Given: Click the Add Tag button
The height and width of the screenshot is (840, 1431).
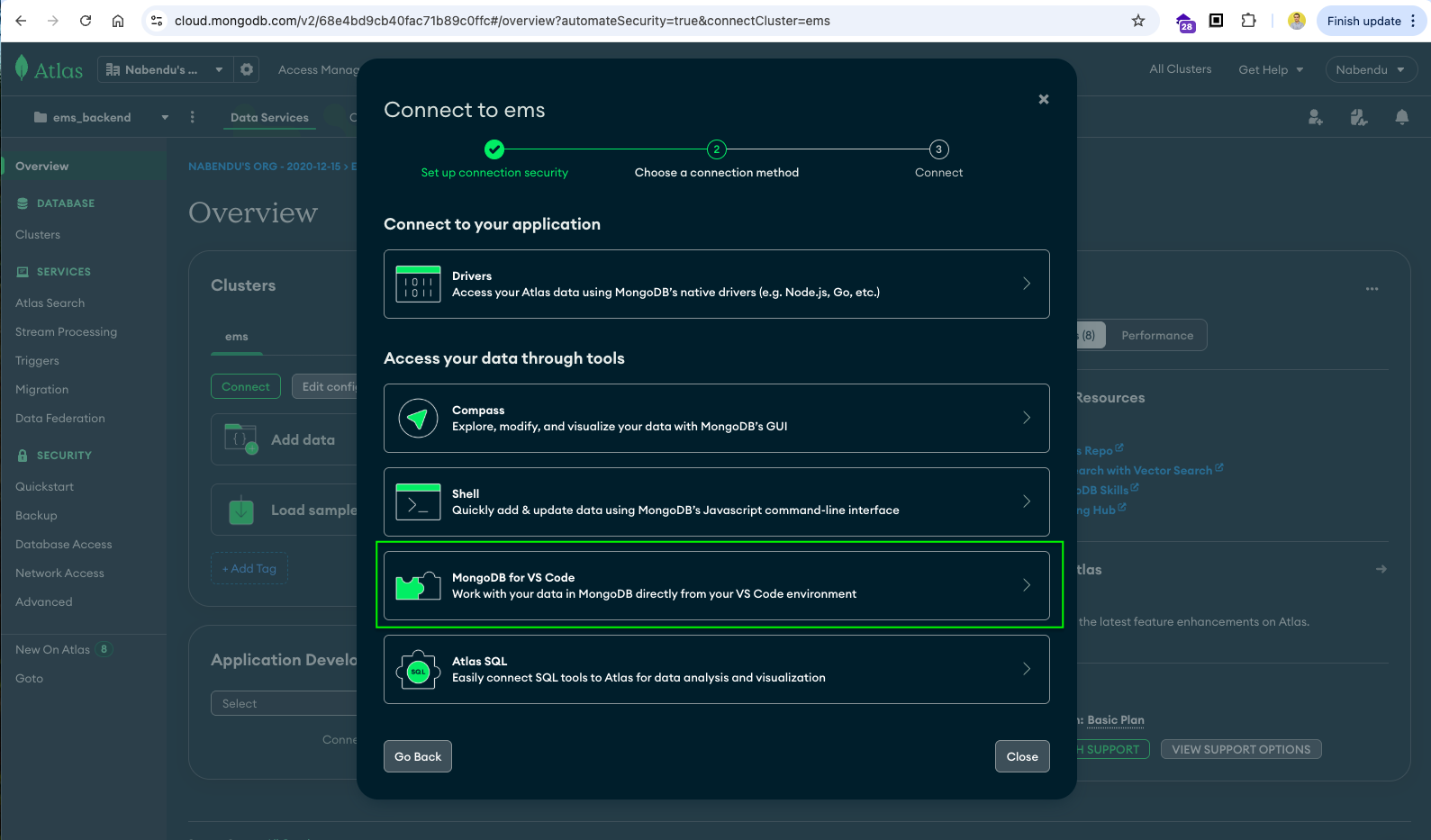Looking at the screenshot, I should click(249, 568).
